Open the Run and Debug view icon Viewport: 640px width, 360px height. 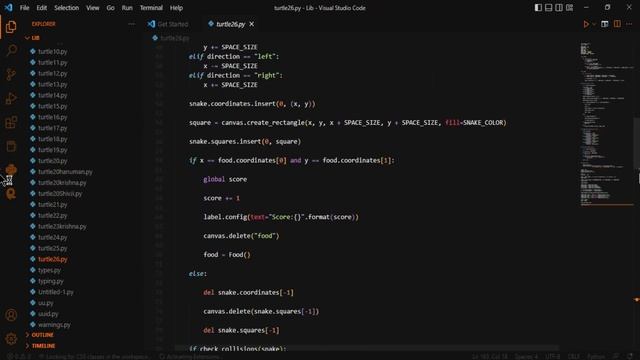tap(11, 98)
